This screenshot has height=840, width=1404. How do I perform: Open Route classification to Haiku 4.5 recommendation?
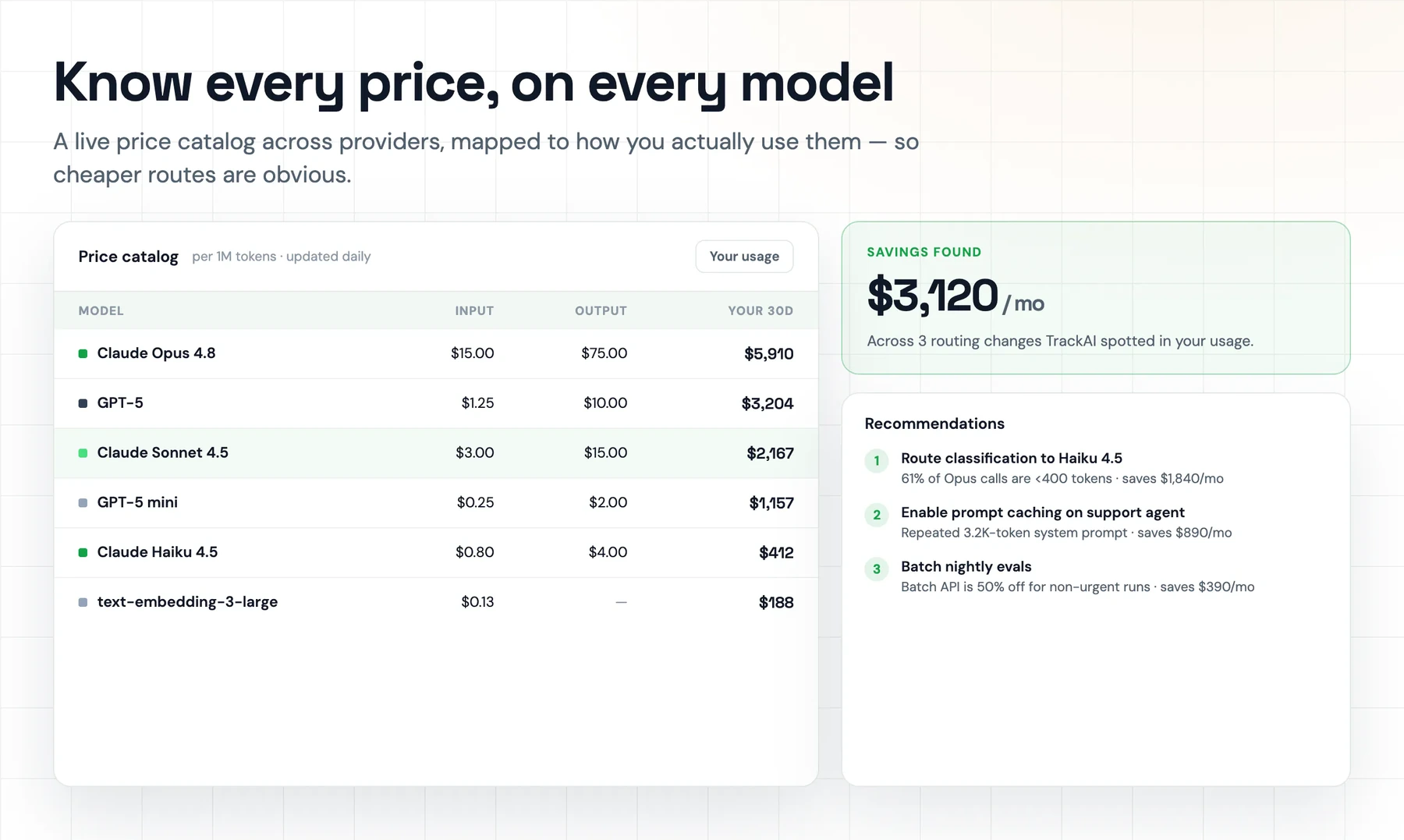pyautogui.click(x=1011, y=459)
